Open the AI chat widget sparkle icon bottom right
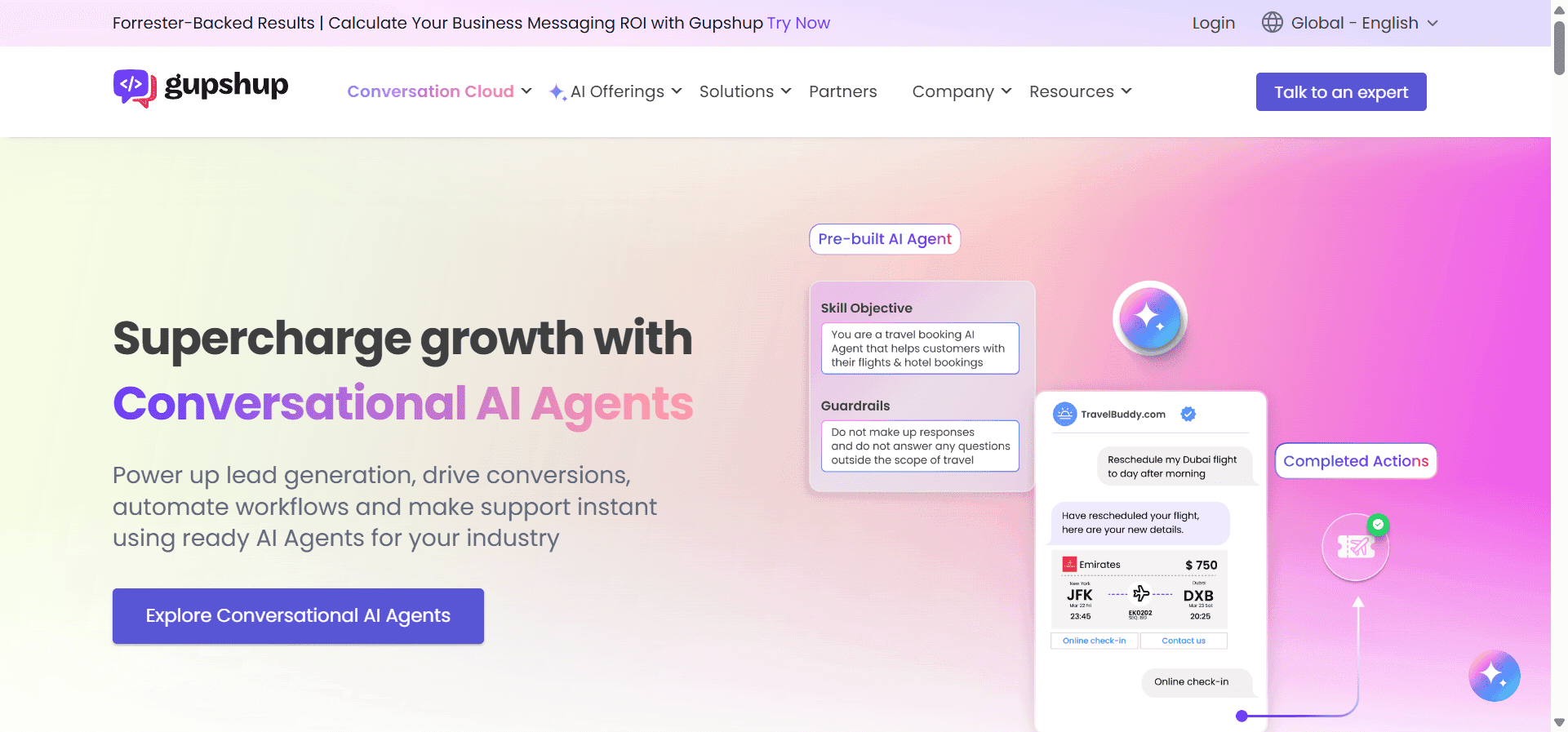Screen dimensions: 1568x732 point(1495,676)
